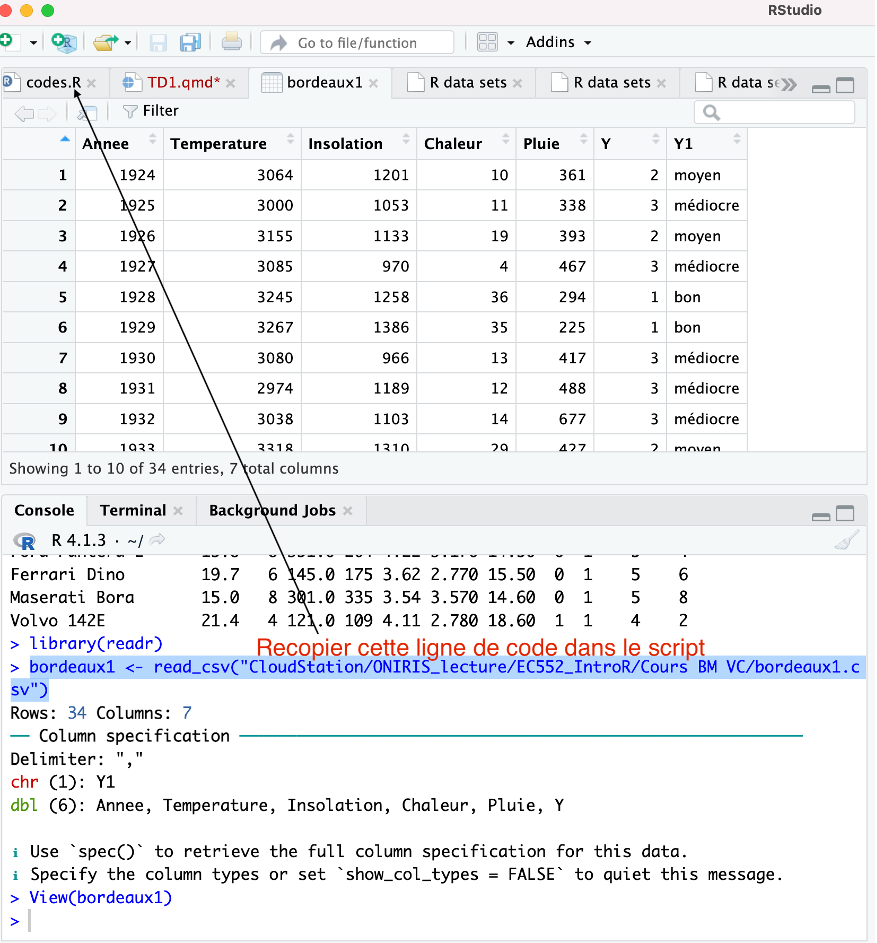Click the clear console broom icon
Image resolution: width=877 pixels, height=943 pixels.
846,540
